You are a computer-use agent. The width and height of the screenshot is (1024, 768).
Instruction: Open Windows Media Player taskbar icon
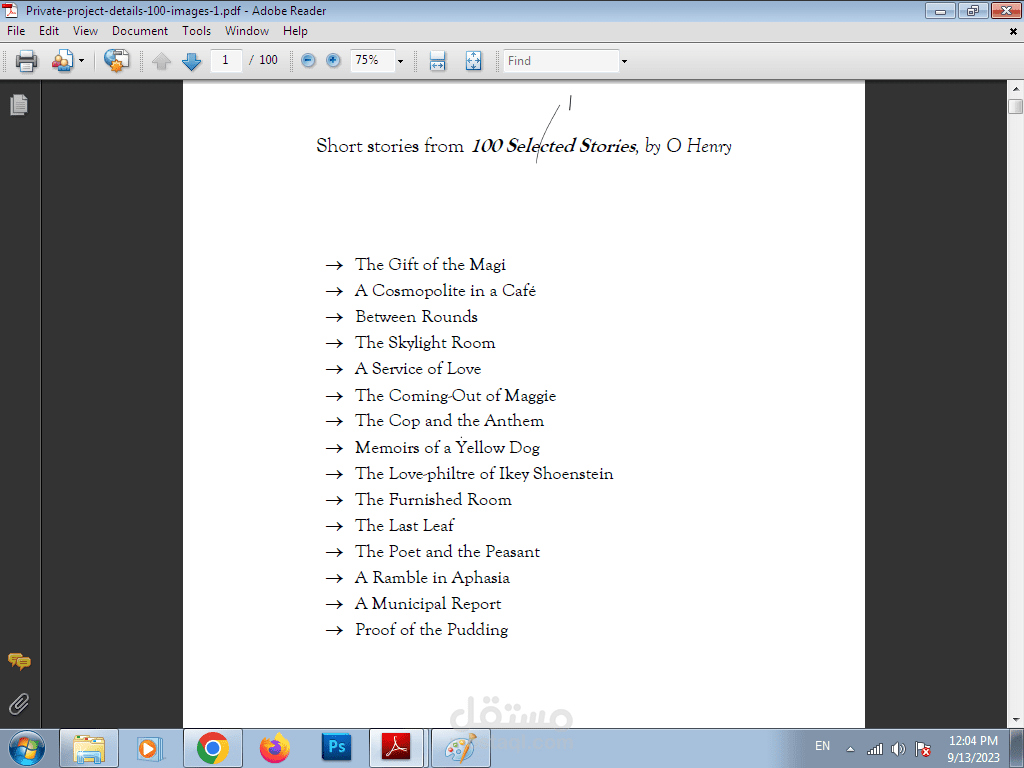click(150, 748)
